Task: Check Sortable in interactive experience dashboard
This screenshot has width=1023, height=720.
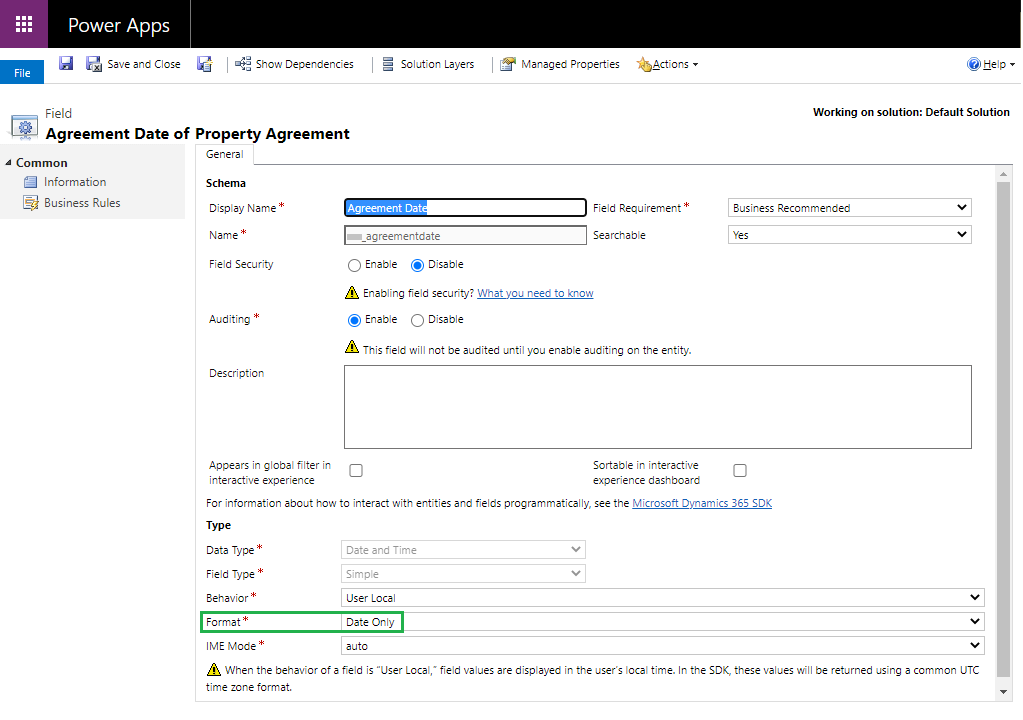Action: click(x=740, y=470)
